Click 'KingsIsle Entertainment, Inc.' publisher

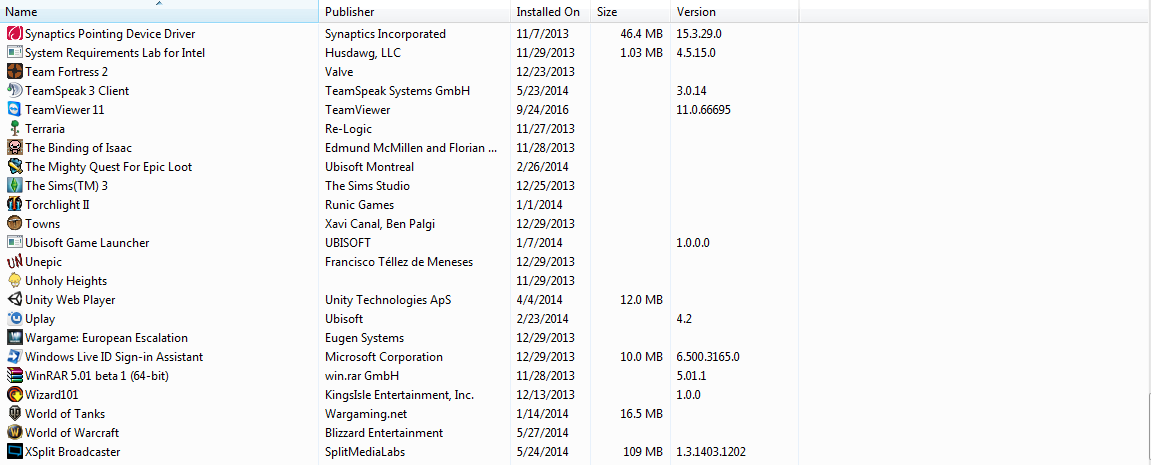[399, 394]
